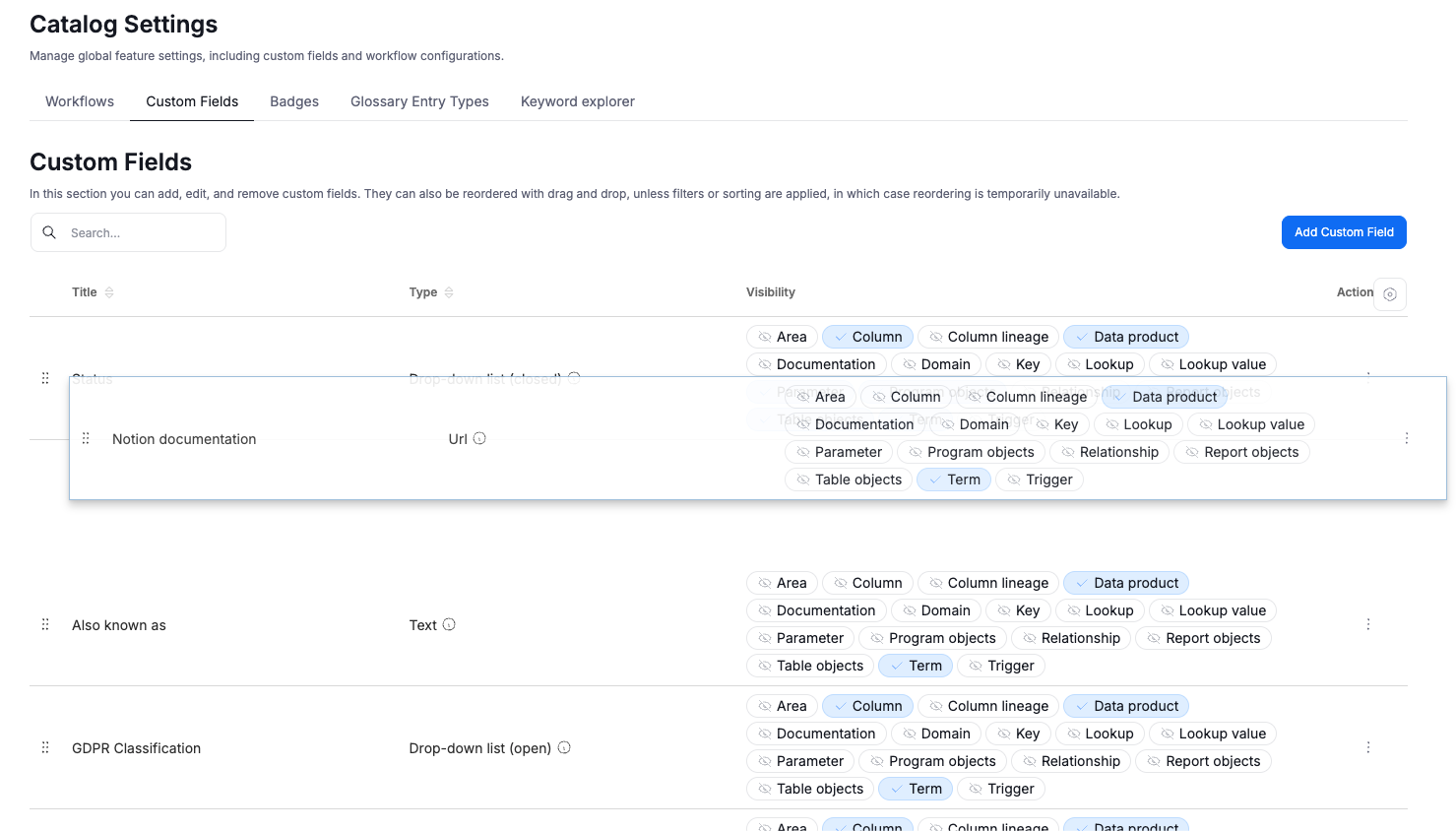This screenshot has width=1456, height=831.
Task: Click drag handle for GDPR Classification row
Action: click(45, 748)
